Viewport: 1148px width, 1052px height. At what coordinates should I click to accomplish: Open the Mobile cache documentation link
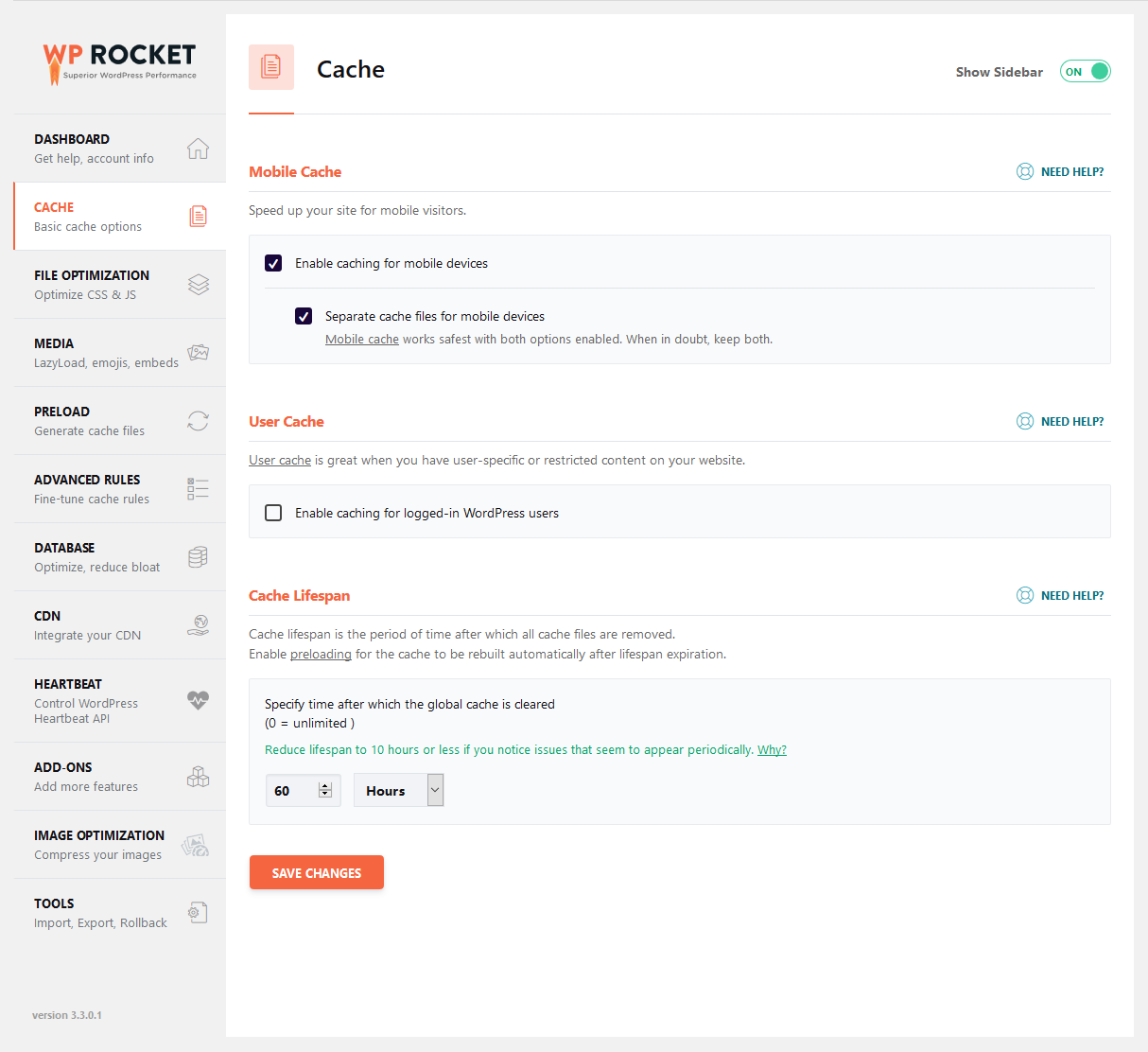[x=362, y=339]
